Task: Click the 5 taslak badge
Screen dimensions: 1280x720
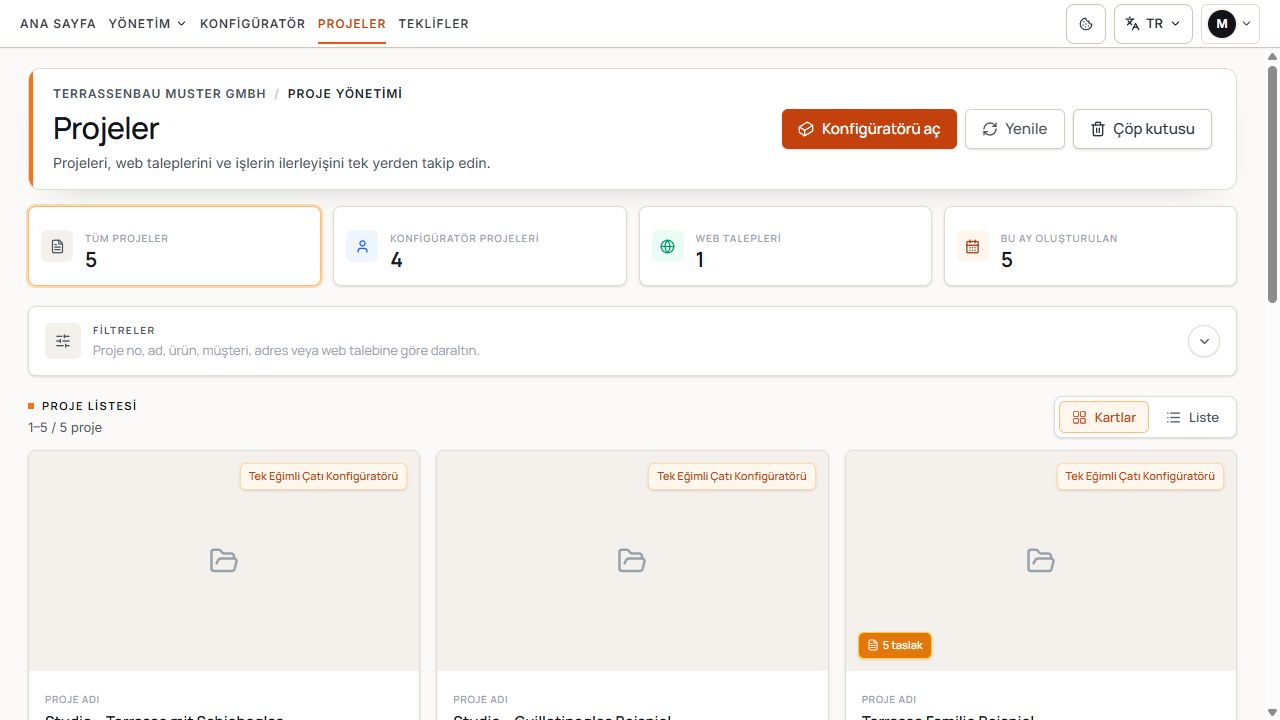Action: pyautogui.click(x=895, y=646)
